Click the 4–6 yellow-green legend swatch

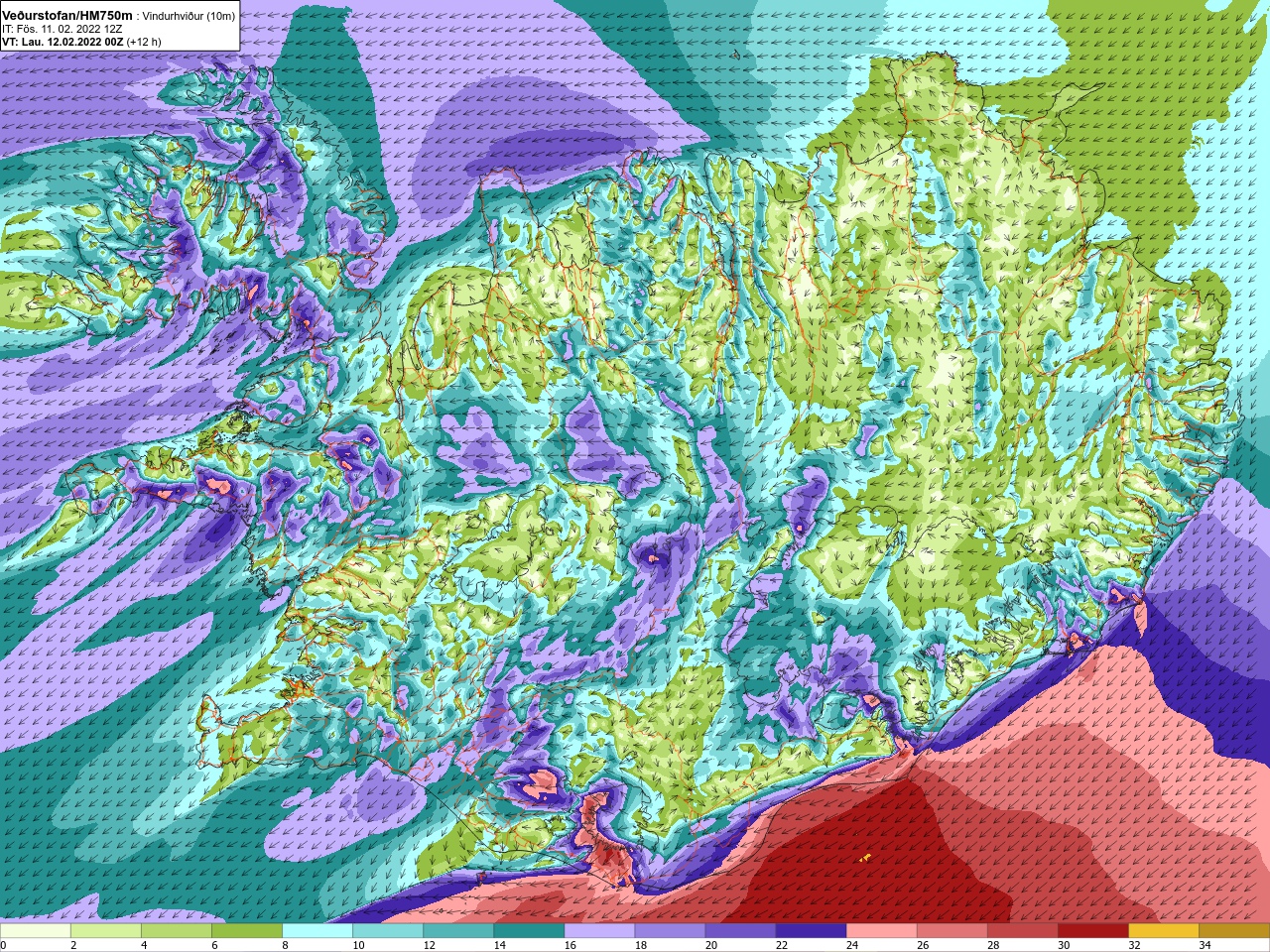177,931
